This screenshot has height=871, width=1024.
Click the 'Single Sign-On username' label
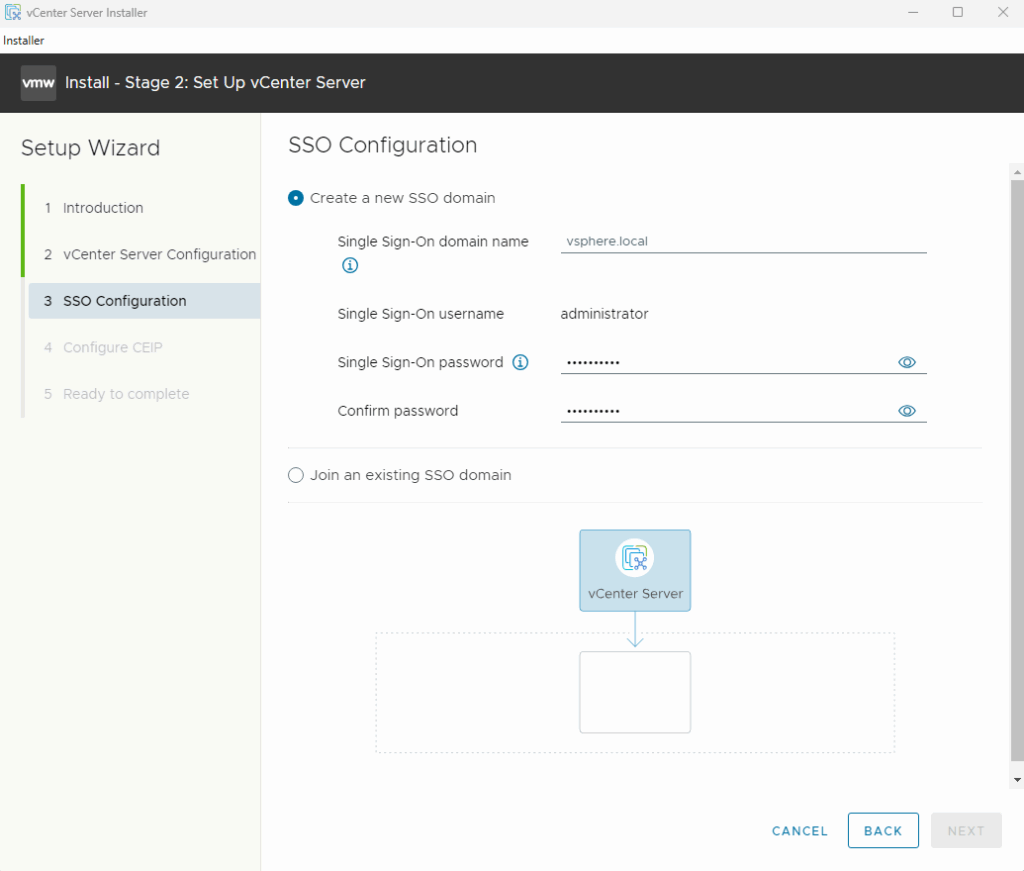point(421,314)
